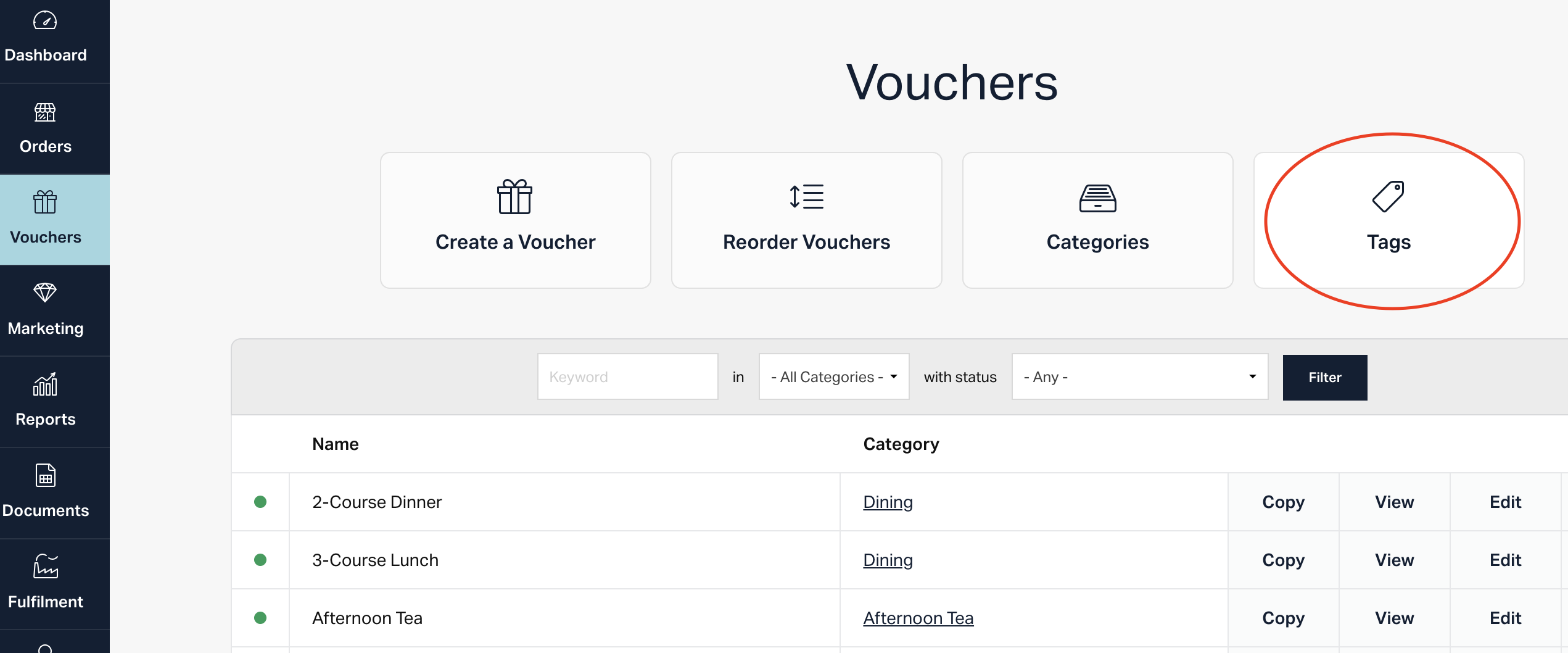Copy the 3-Course Lunch voucher
This screenshot has height=653, width=1568.
pos(1283,560)
